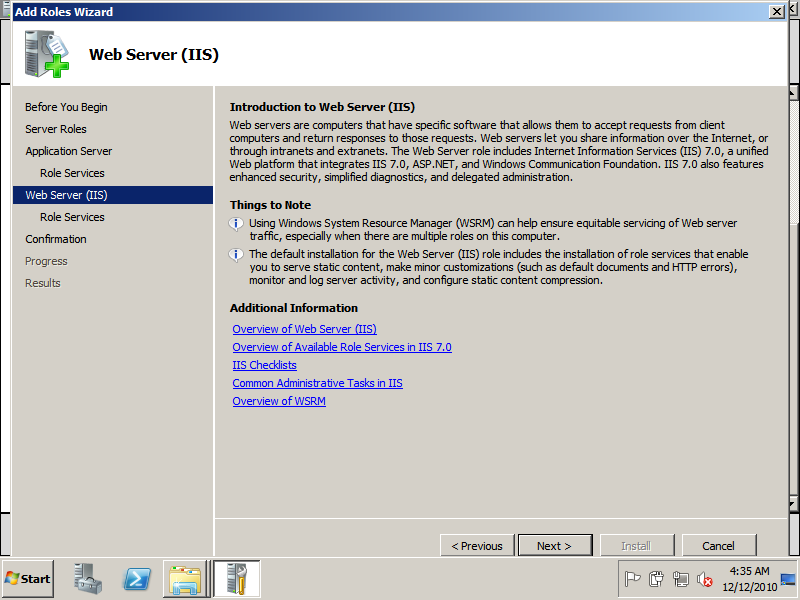
Task: Close the Add Roles Wizard window
Action: 777,11
